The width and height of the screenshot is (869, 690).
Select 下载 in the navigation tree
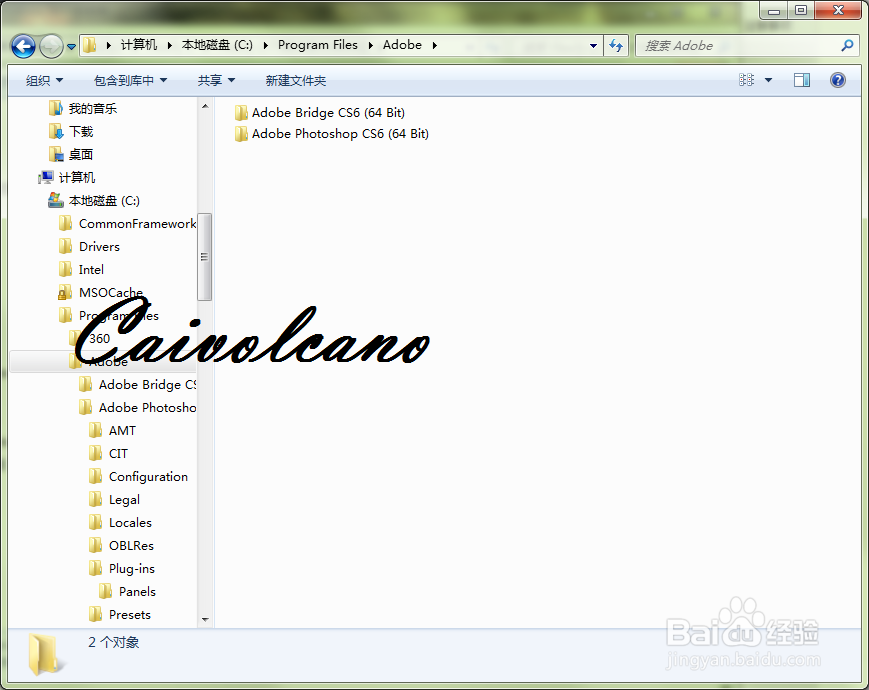[x=71, y=132]
